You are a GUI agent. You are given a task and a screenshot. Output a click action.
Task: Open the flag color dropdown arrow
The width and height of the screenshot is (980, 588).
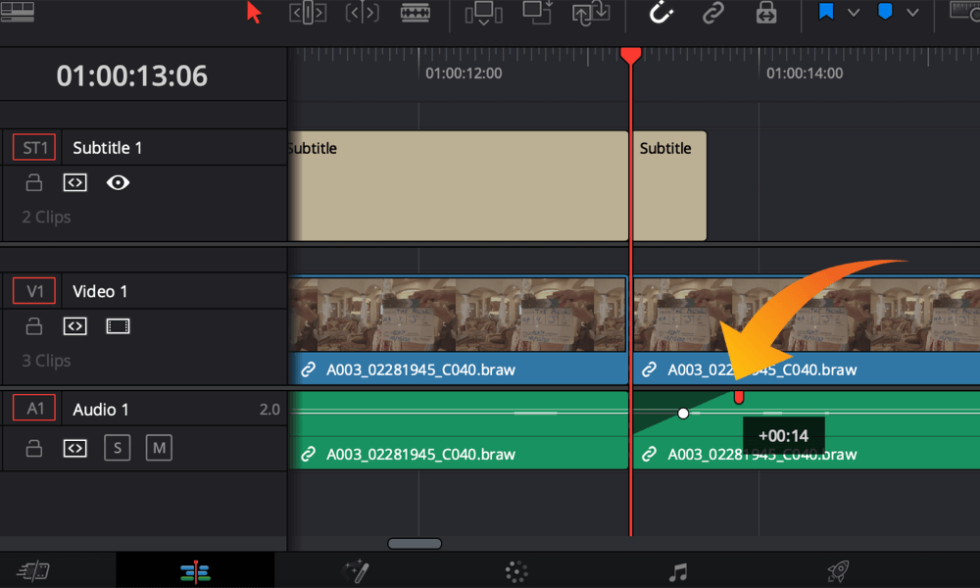853,13
